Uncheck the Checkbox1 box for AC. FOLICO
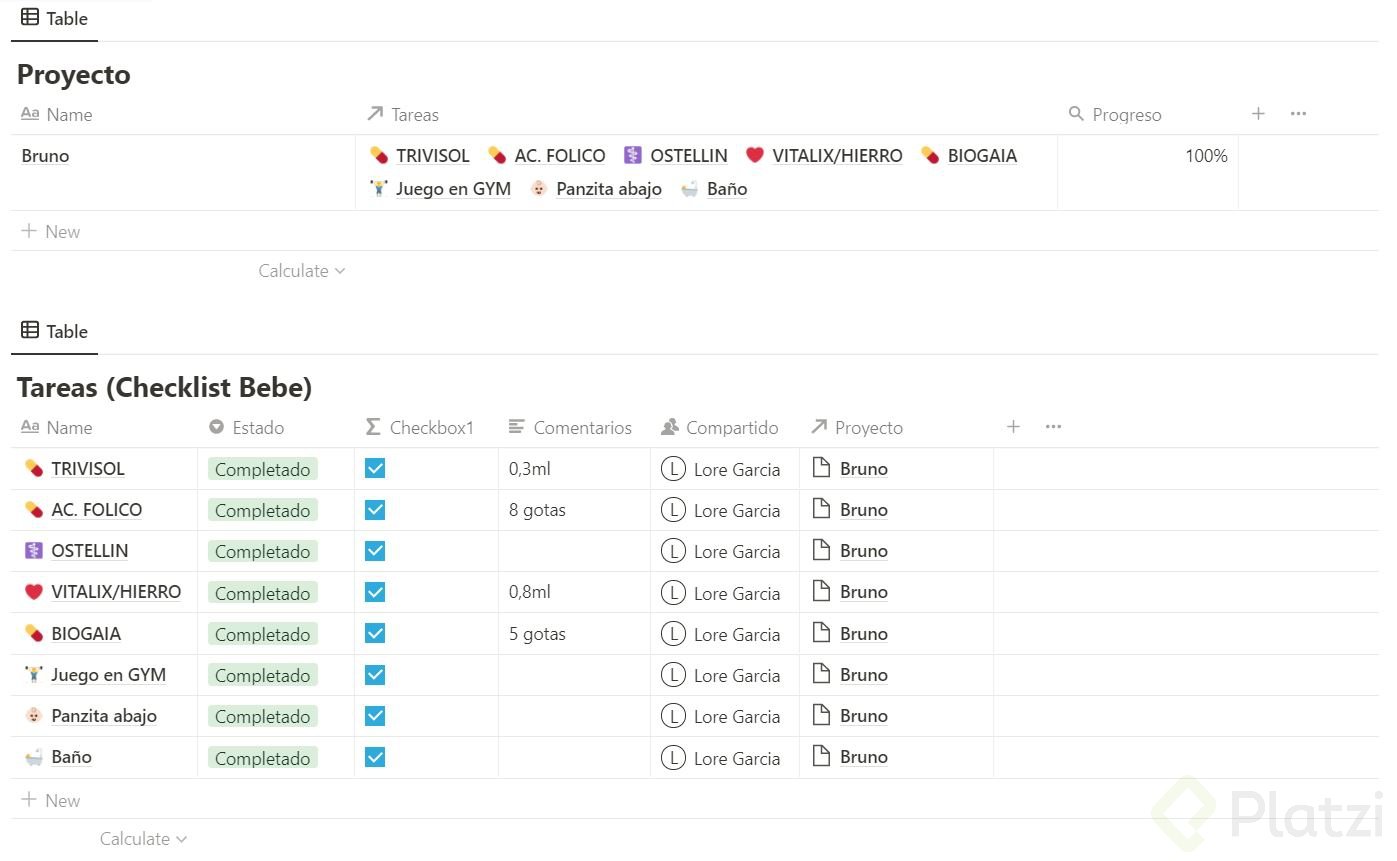This screenshot has height=861, width=1397. pos(375,509)
